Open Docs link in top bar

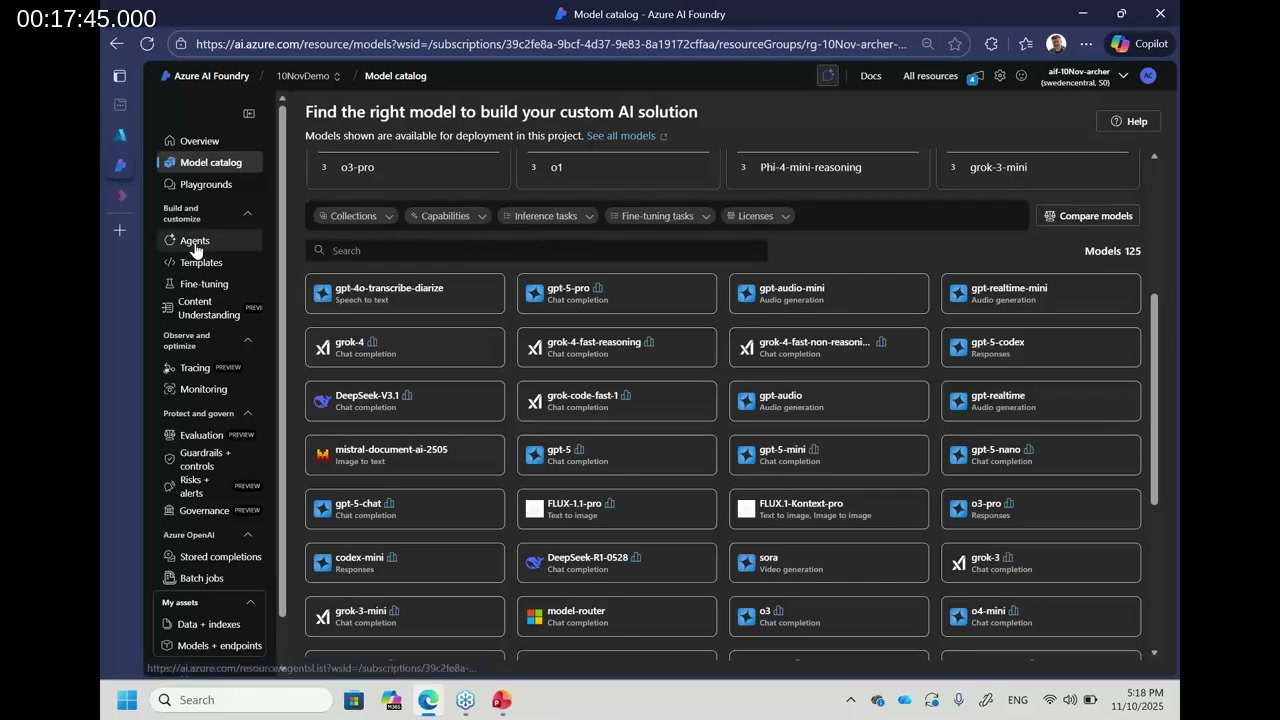[871, 76]
